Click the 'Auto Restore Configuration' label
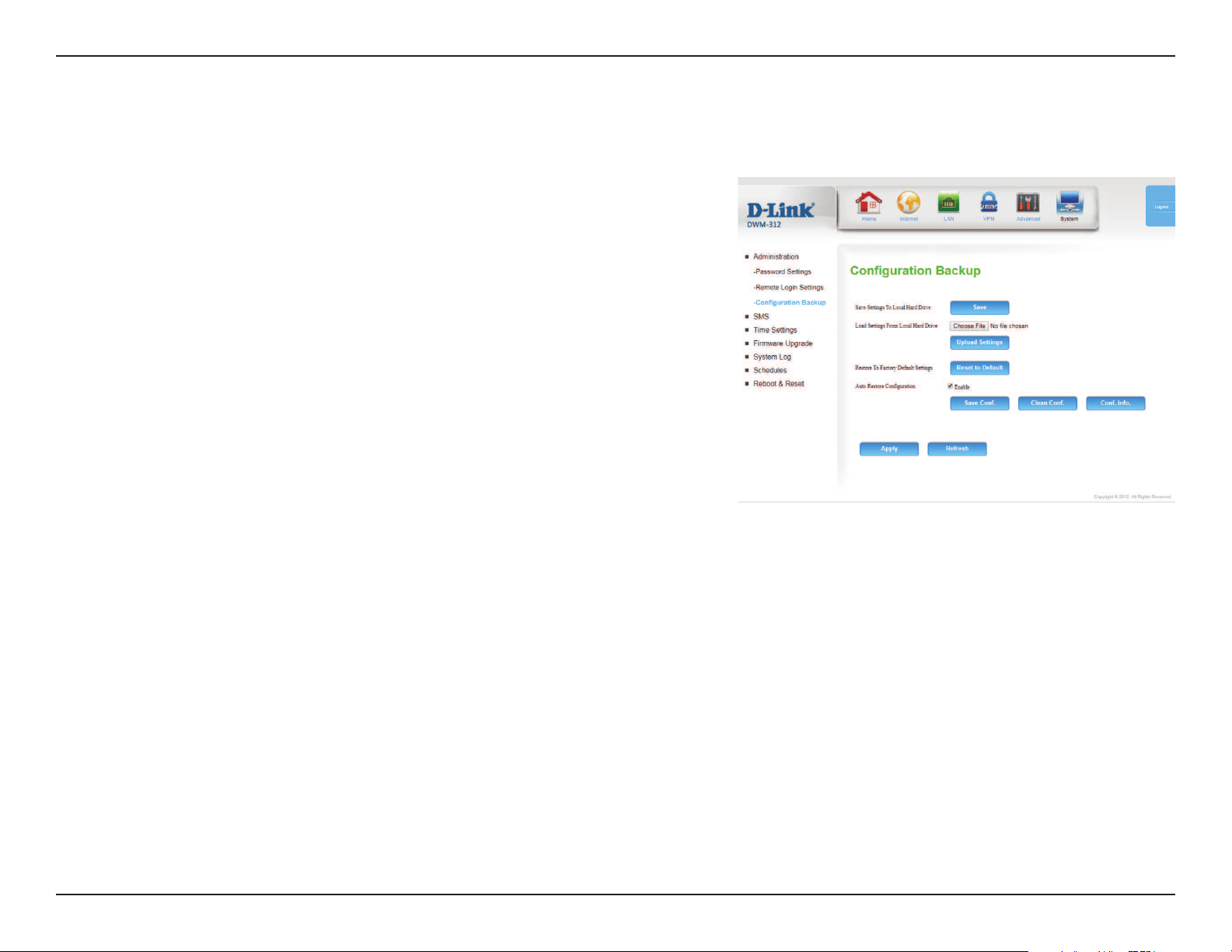Viewport: 1232px width, 952px height. pos(885,386)
